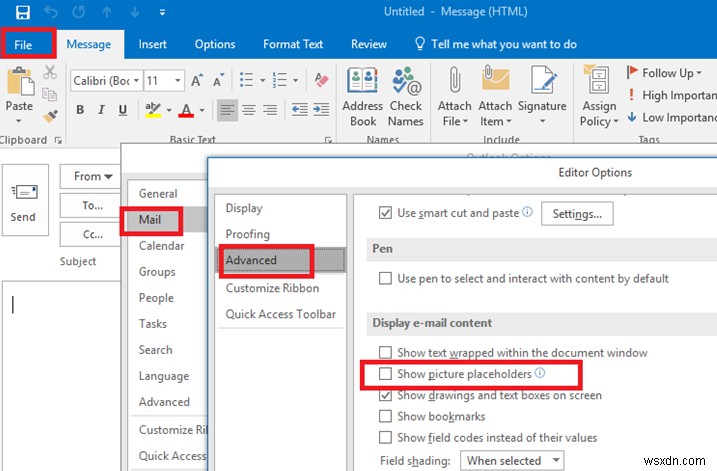Uncheck Show drawings and text boxes
This screenshot has width=717, height=471.
click(x=385, y=395)
